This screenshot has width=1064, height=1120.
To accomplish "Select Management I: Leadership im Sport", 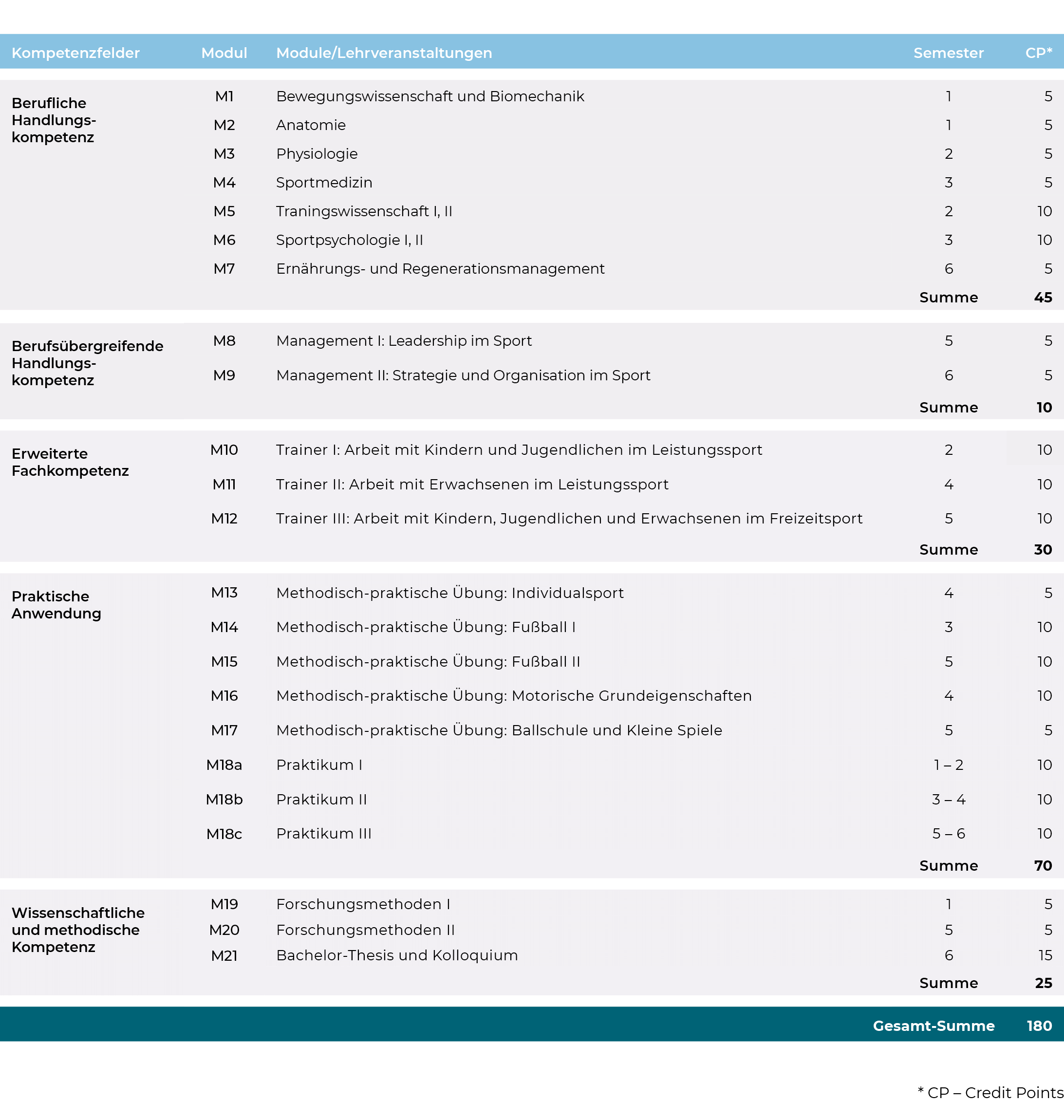I will [404, 341].
